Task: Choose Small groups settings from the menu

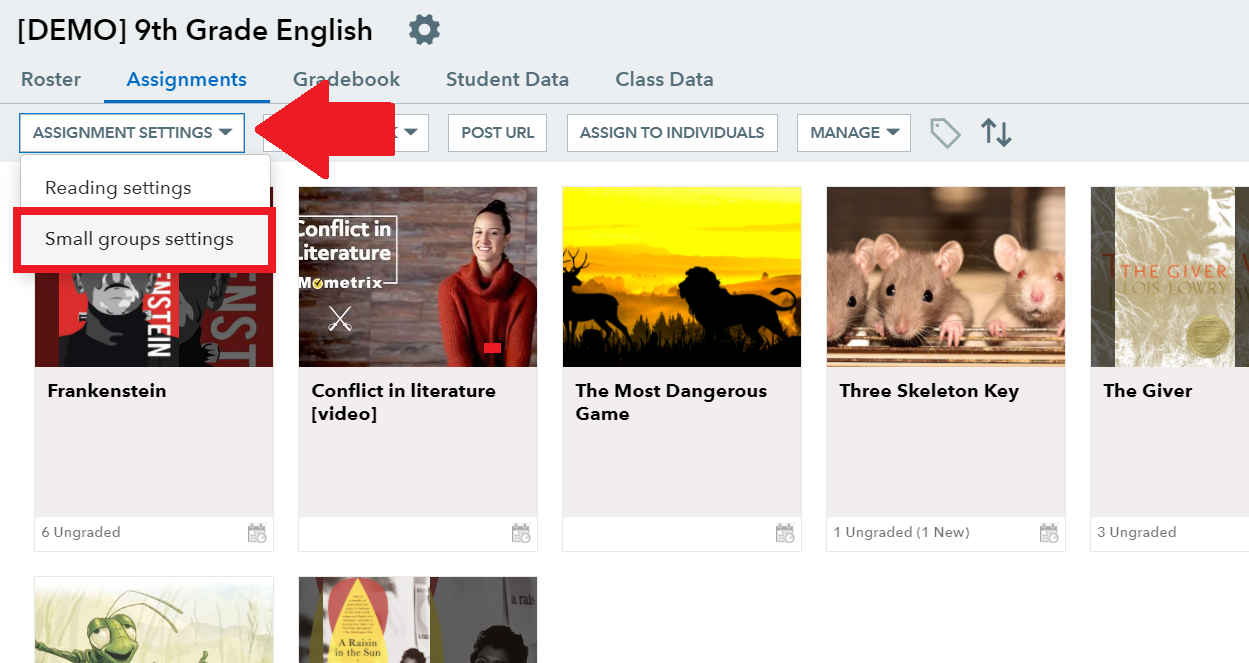Action: (x=139, y=239)
